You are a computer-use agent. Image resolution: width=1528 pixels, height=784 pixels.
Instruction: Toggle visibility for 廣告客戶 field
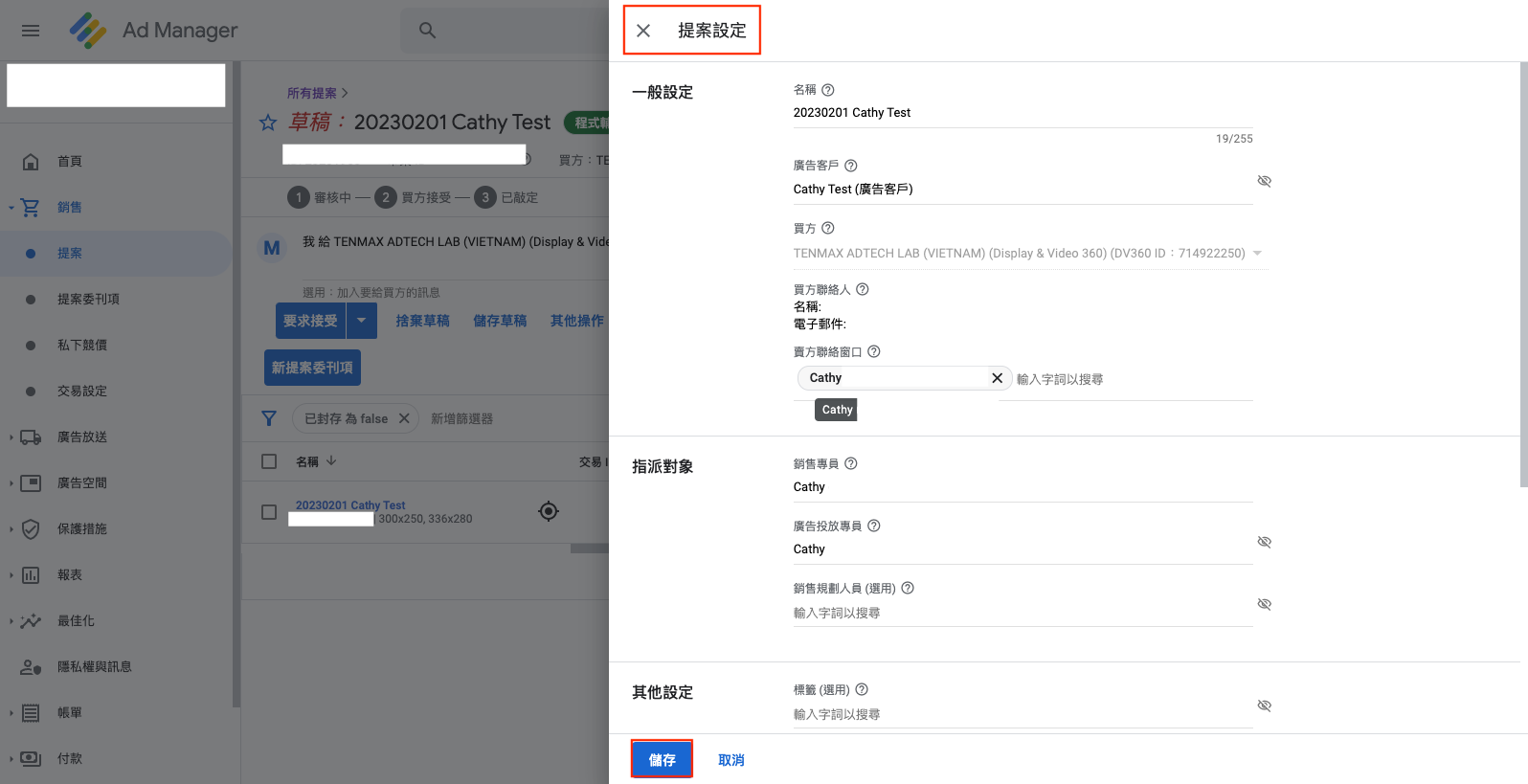[x=1264, y=181]
